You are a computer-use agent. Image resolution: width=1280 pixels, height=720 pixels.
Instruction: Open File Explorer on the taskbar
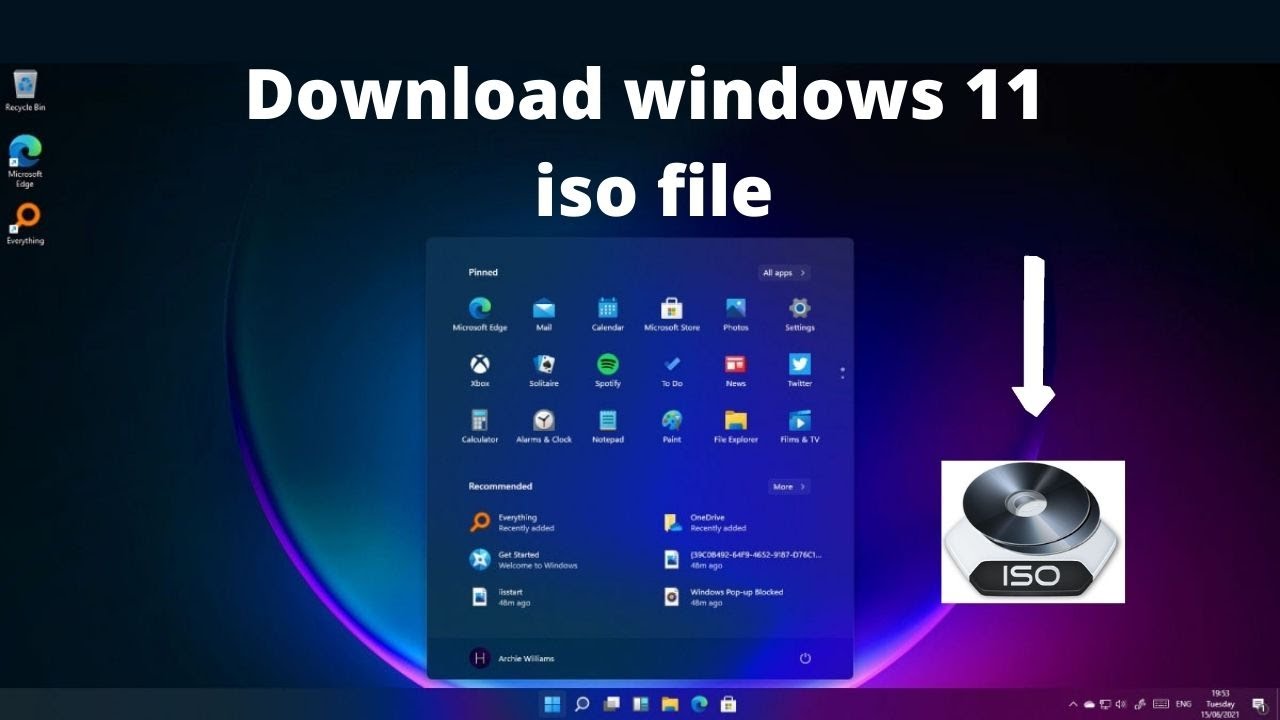(670, 704)
